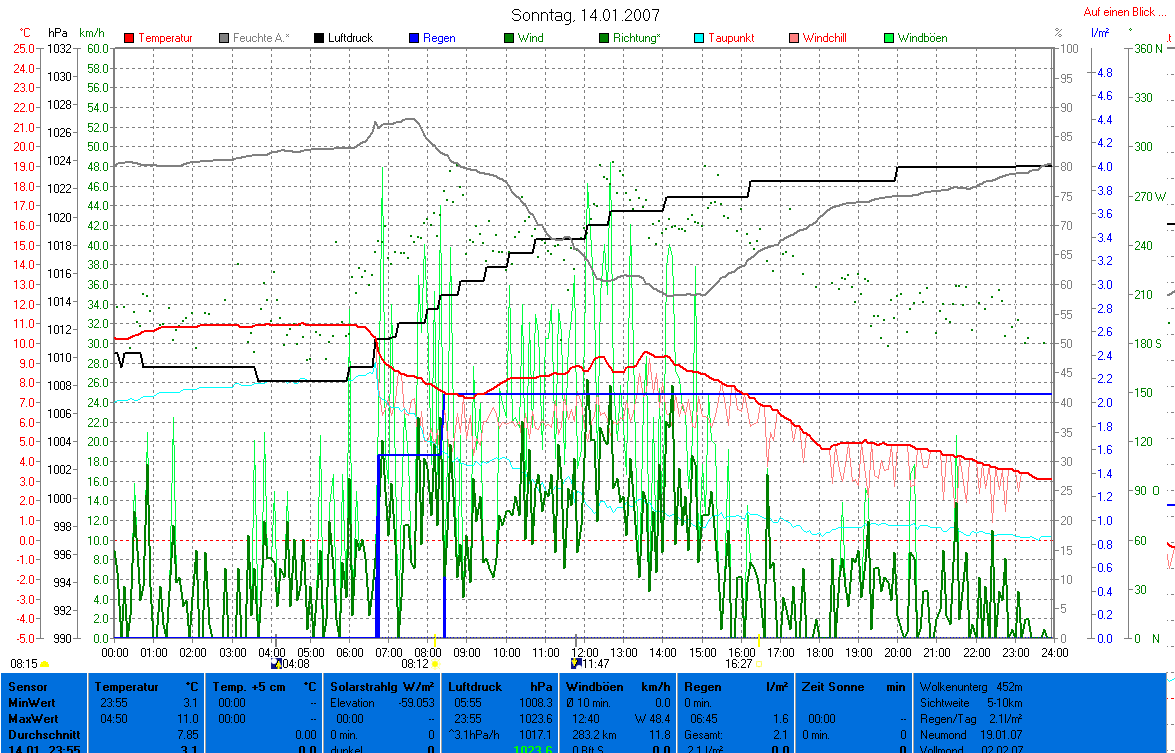Click the moon marker at 04:08
This screenshot has width=1175, height=753.
pos(277,663)
